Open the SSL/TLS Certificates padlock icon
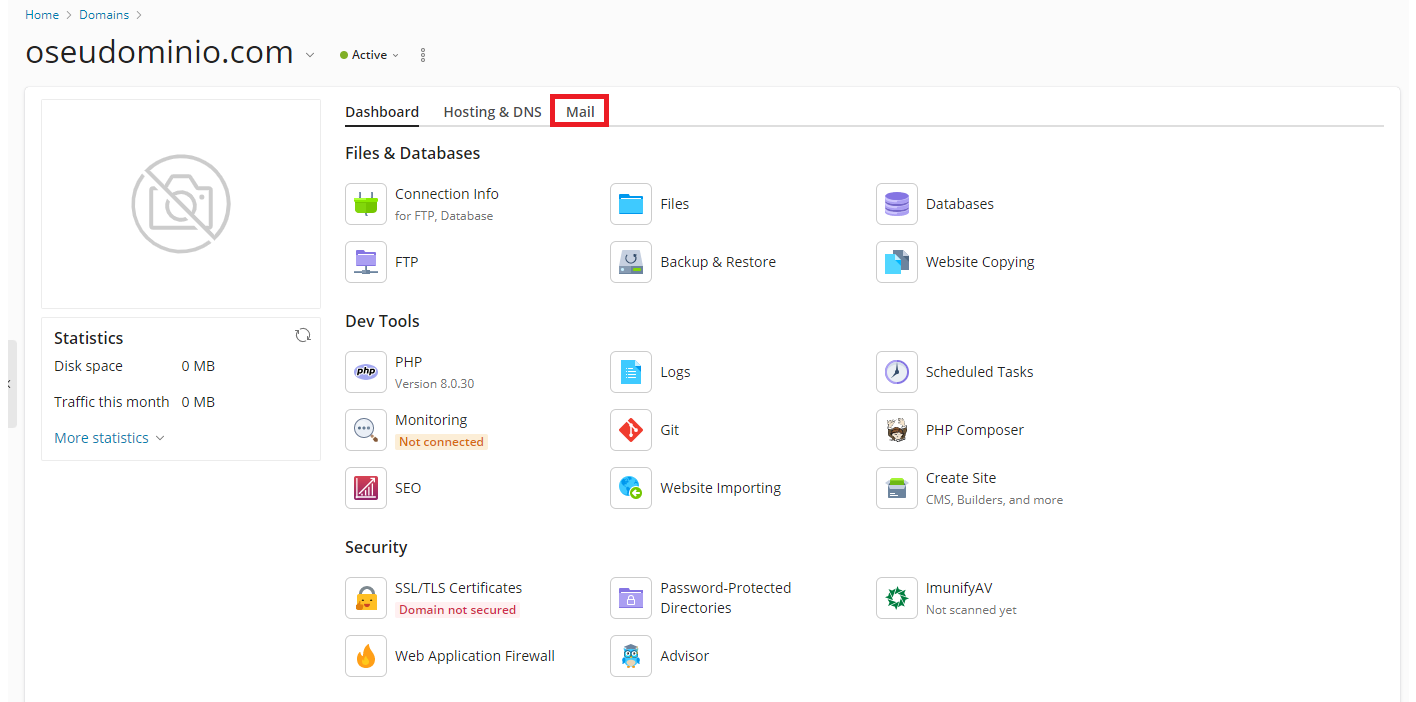Screen dimensions: 1416x702 click(x=365, y=598)
